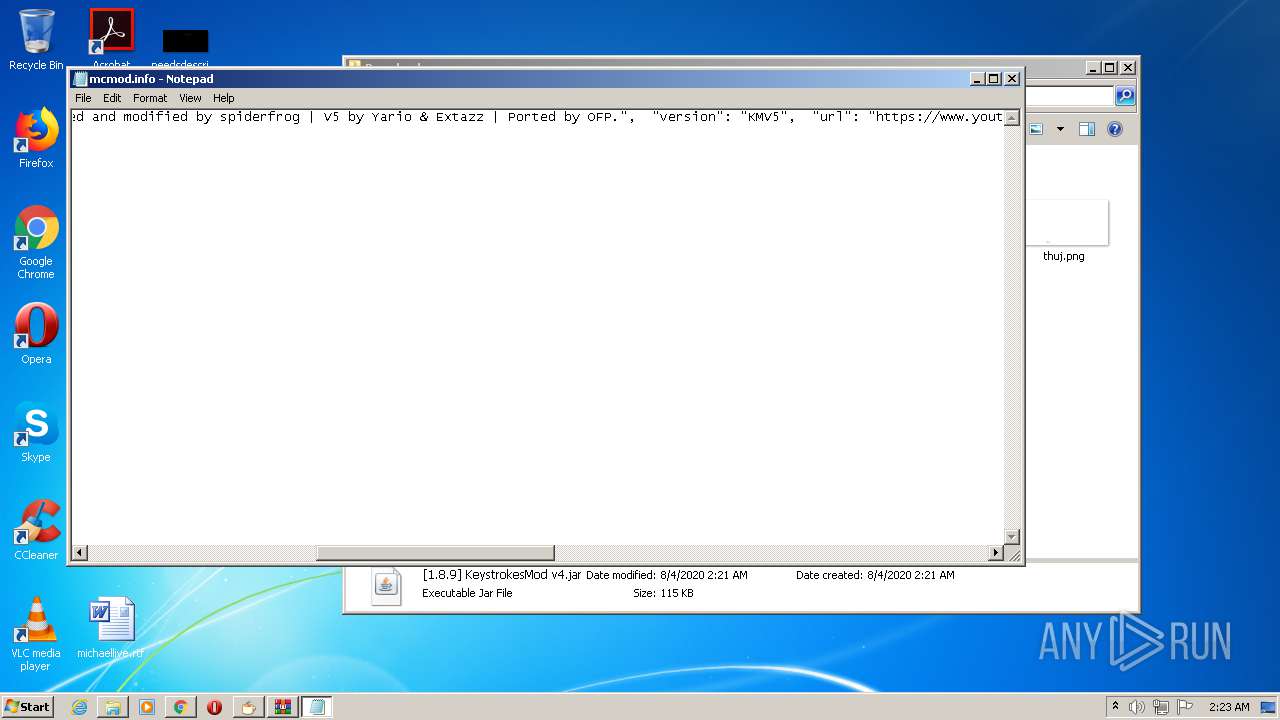Click Notepad horizontal scrollbar right arrow

click(x=995, y=553)
